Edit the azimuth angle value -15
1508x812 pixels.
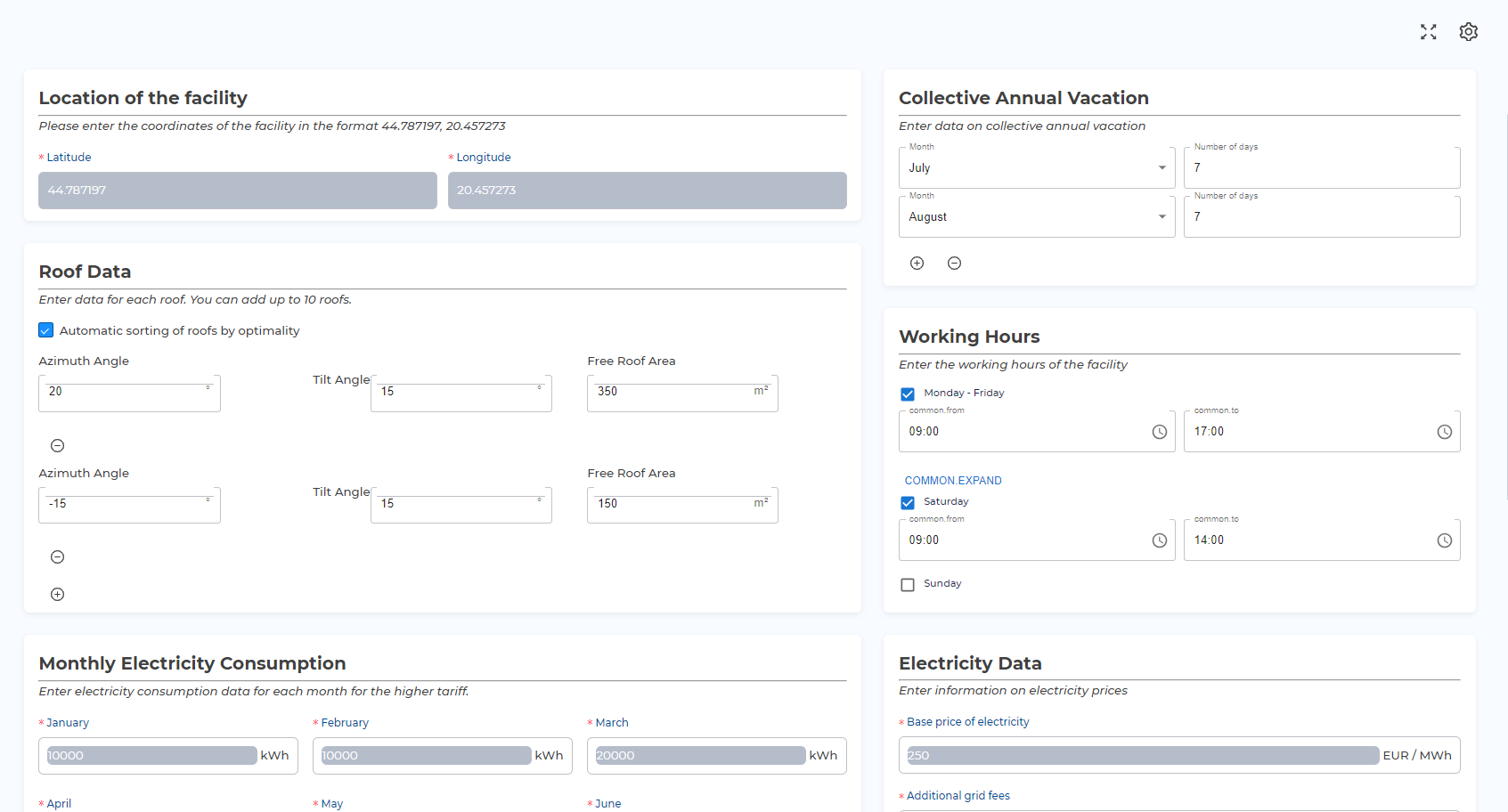pos(129,505)
